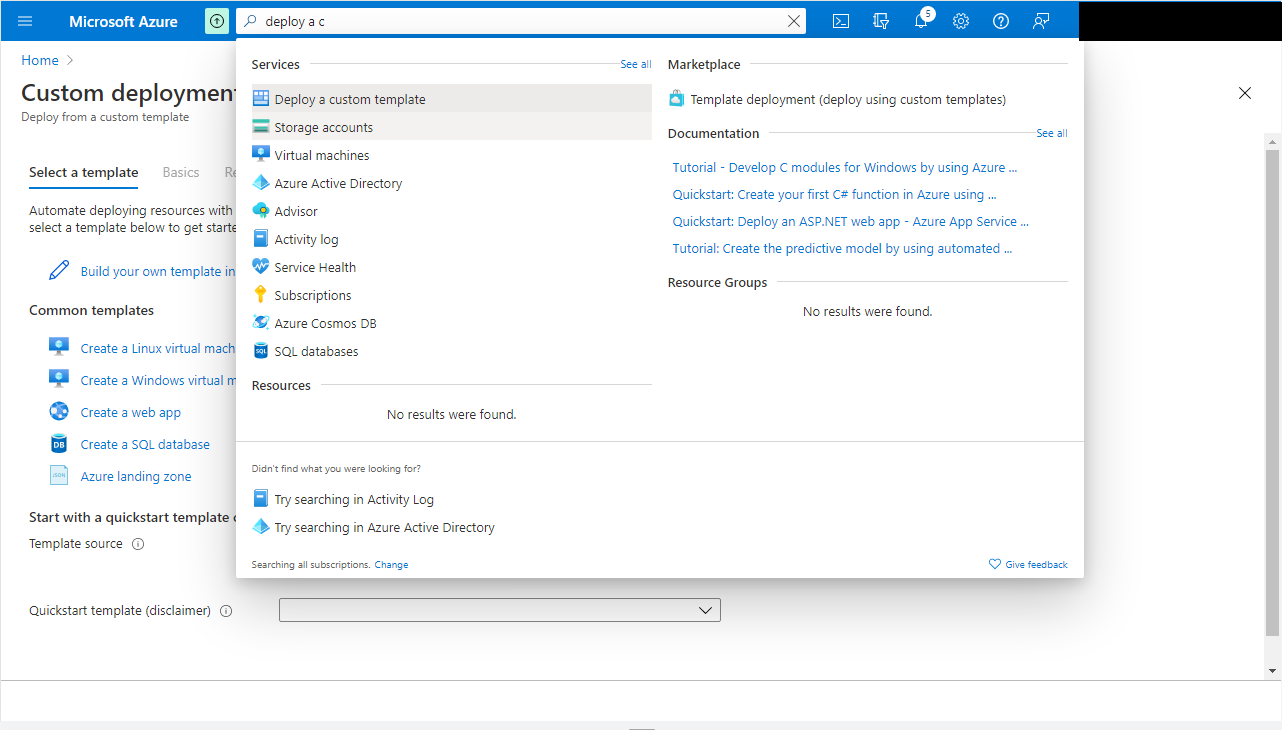Click in the portal search input field
1282x730 pixels.
point(520,21)
